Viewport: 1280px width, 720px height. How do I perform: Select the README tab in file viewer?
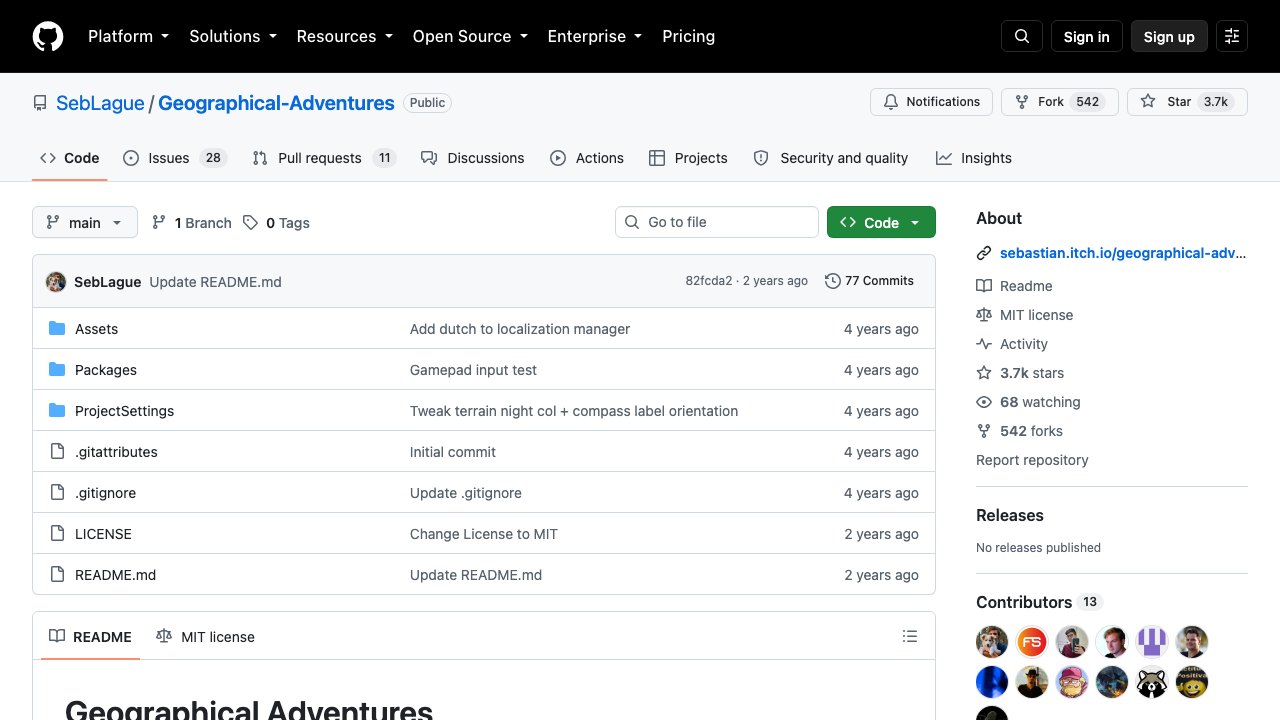[90, 636]
